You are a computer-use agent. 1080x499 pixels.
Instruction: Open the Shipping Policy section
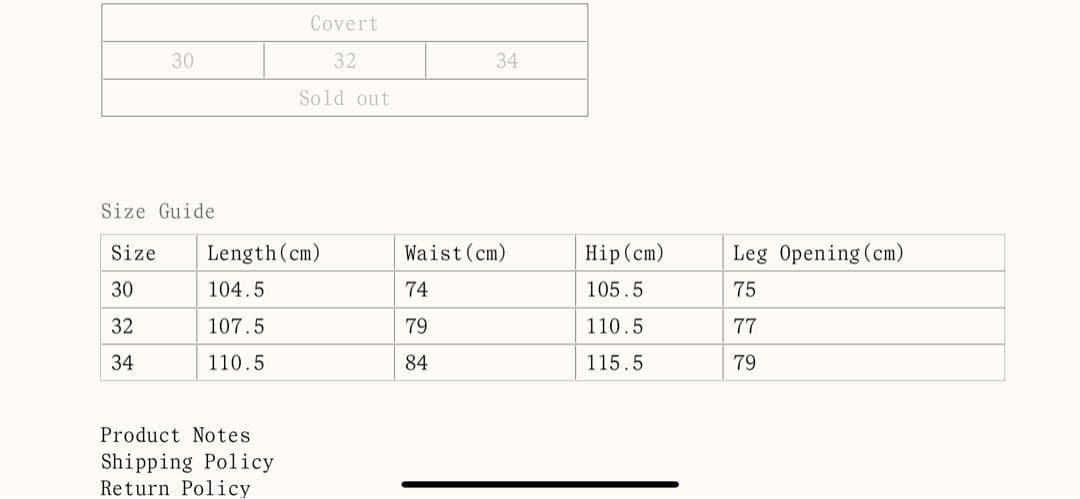pos(187,462)
